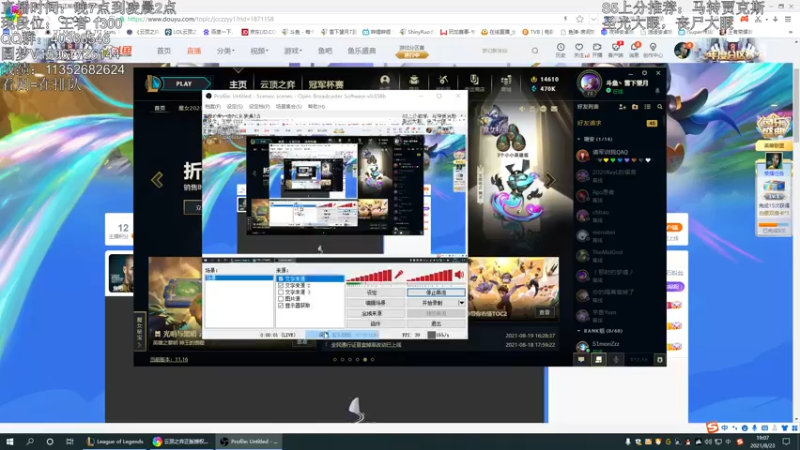The width and height of the screenshot is (800, 450).
Task: Open Windows taskbar search
Action: [30, 441]
